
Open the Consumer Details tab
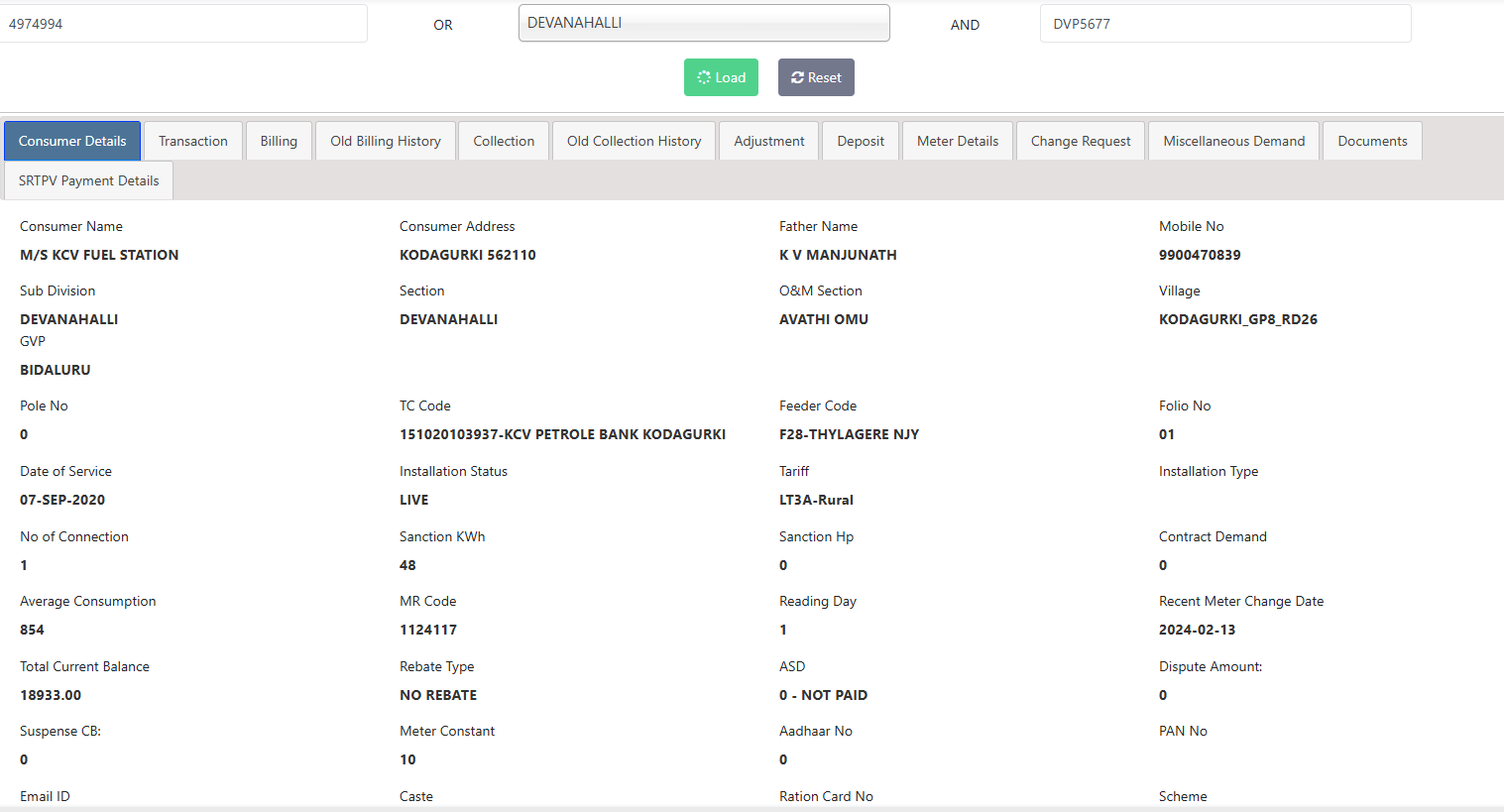tap(72, 141)
